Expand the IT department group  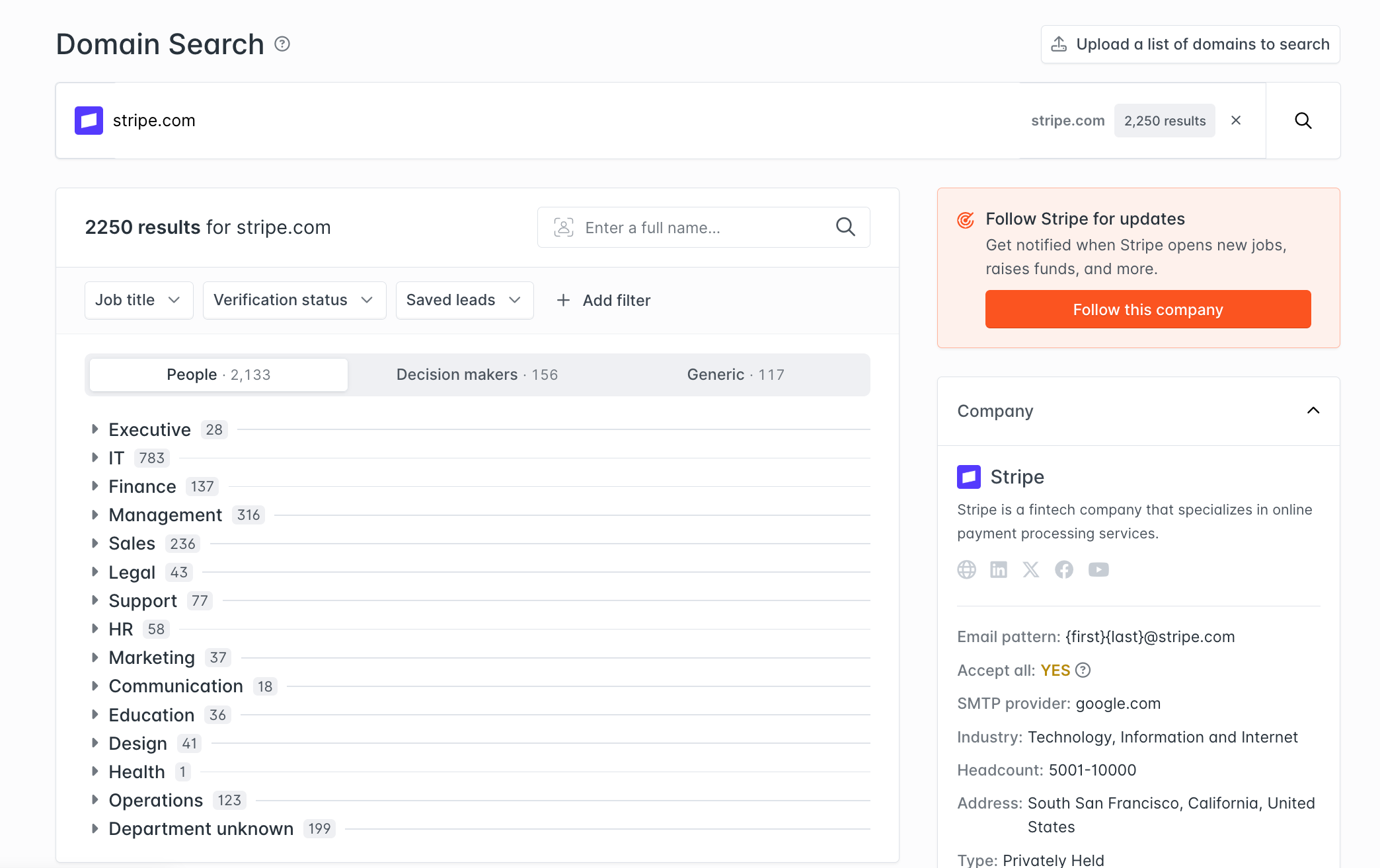pos(95,458)
